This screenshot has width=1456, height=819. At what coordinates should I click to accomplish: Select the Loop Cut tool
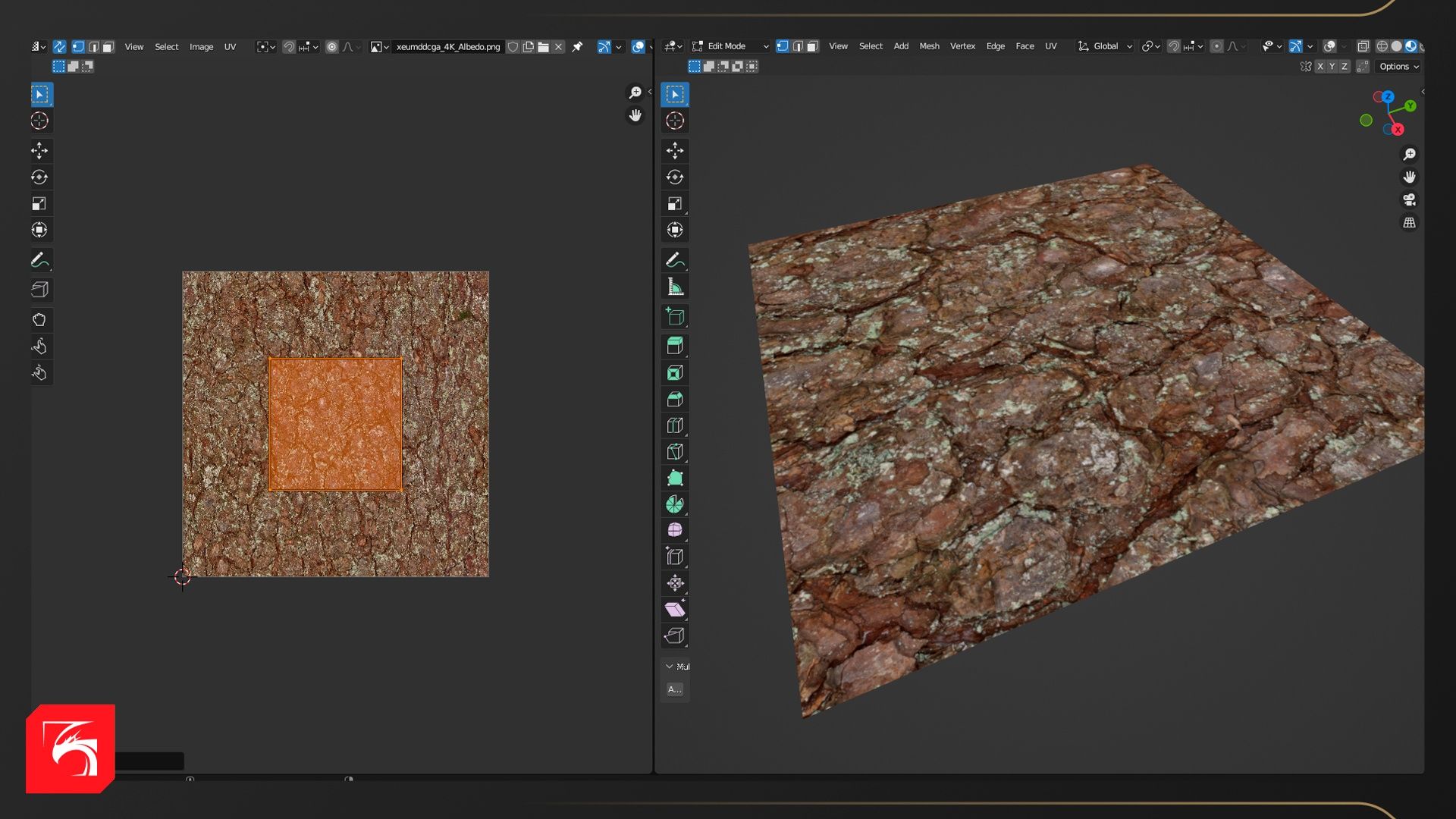click(x=674, y=425)
